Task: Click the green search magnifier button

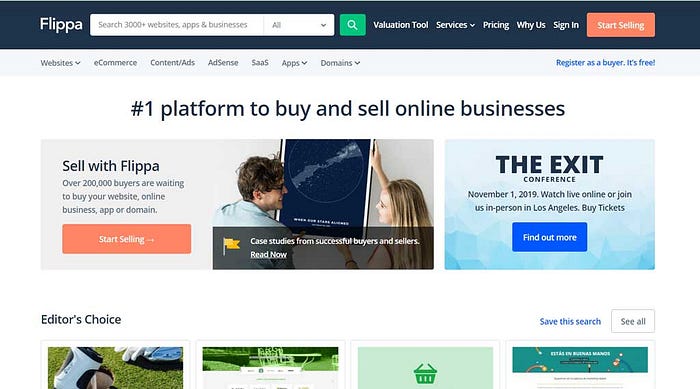Action: tap(352, 25)
